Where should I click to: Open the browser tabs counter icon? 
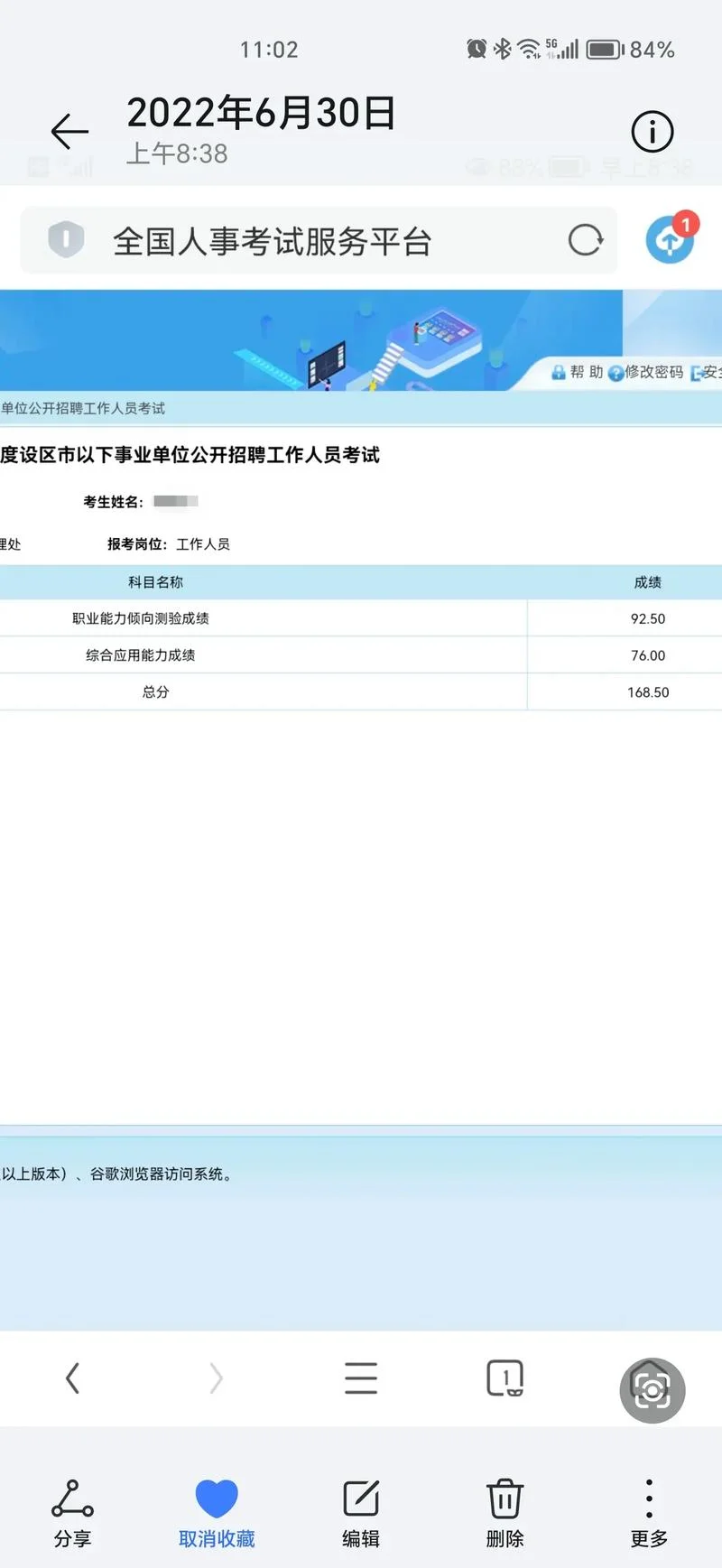505,1378
